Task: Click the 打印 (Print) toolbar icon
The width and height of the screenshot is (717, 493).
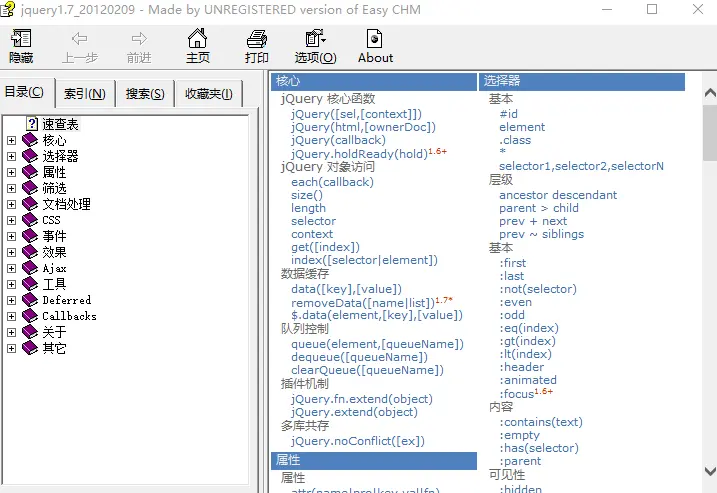Action: [257, 40]
